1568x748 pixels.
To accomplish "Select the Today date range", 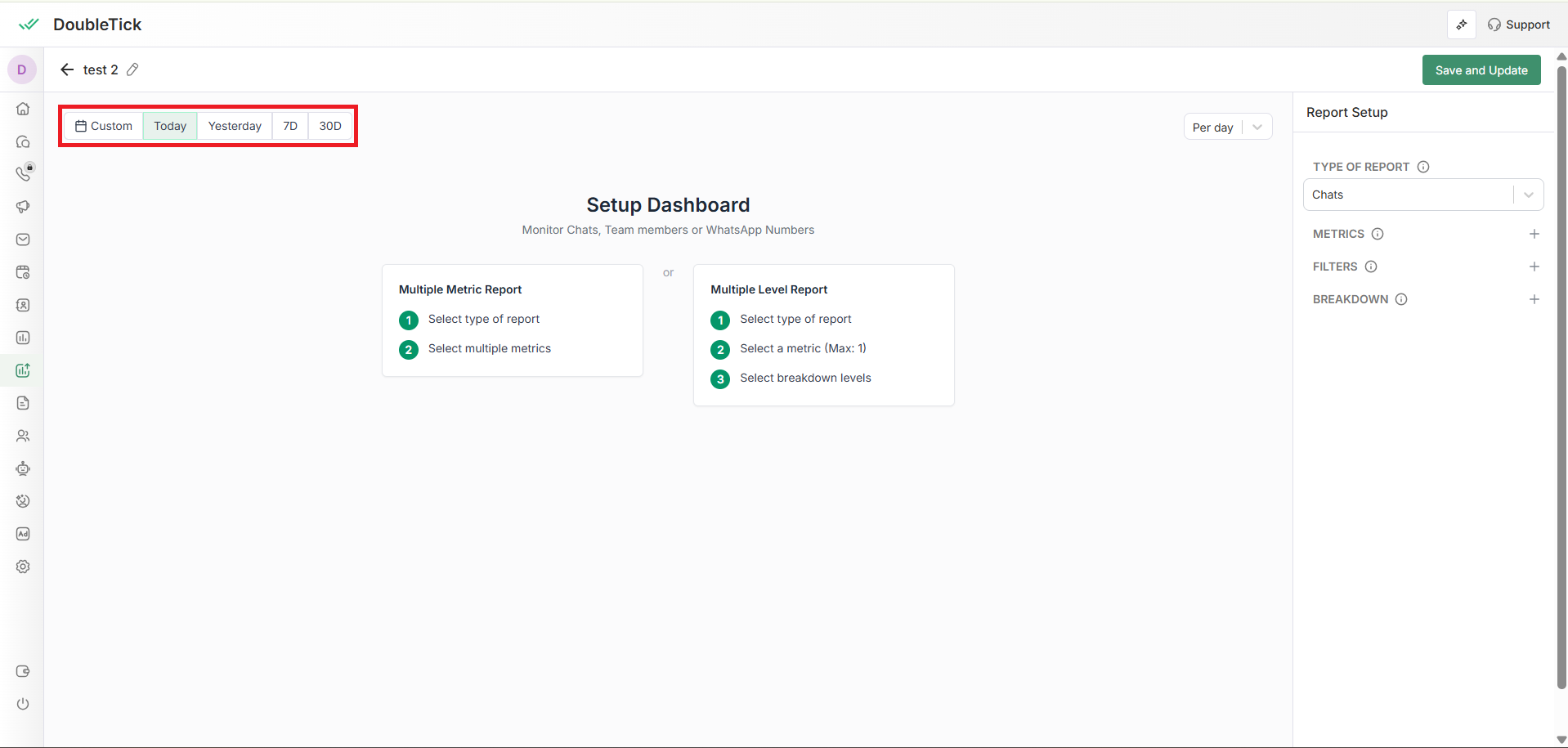I will pos(170,126).
